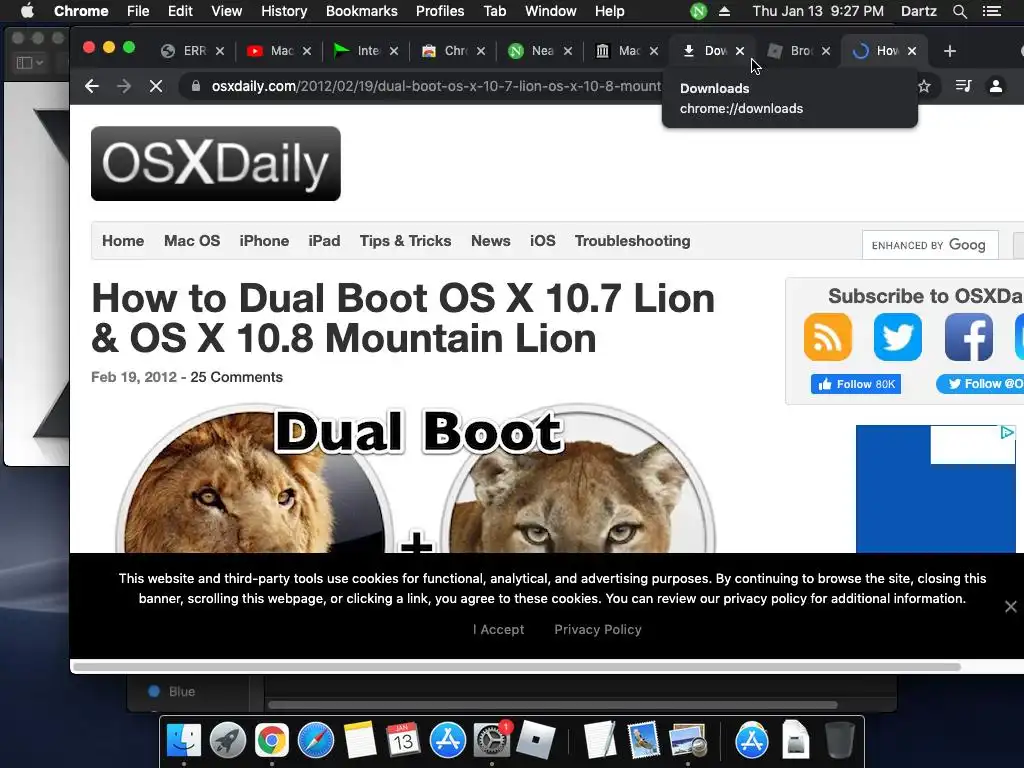Screen dimensions: 1024x768
Task: Click the Facebook Follow 80K button
Action: 856,384
